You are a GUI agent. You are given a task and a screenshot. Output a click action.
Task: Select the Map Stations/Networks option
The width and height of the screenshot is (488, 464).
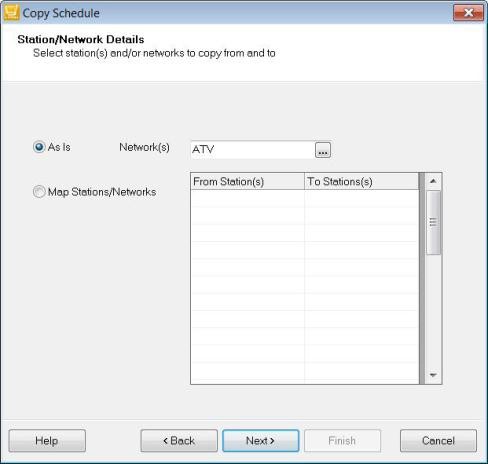coord(39,192)
